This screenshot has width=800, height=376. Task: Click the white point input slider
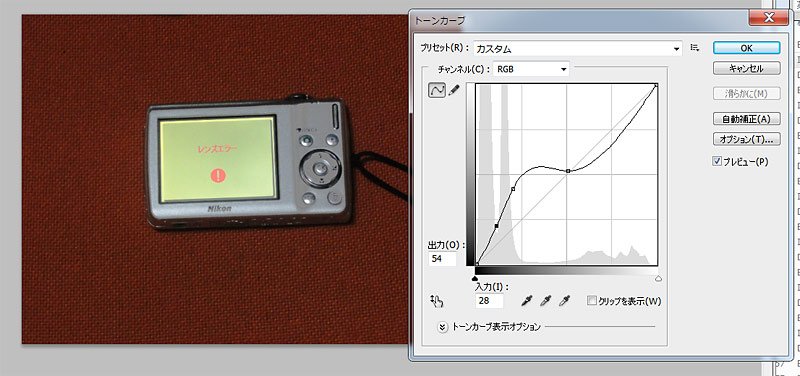pos(658,279)
